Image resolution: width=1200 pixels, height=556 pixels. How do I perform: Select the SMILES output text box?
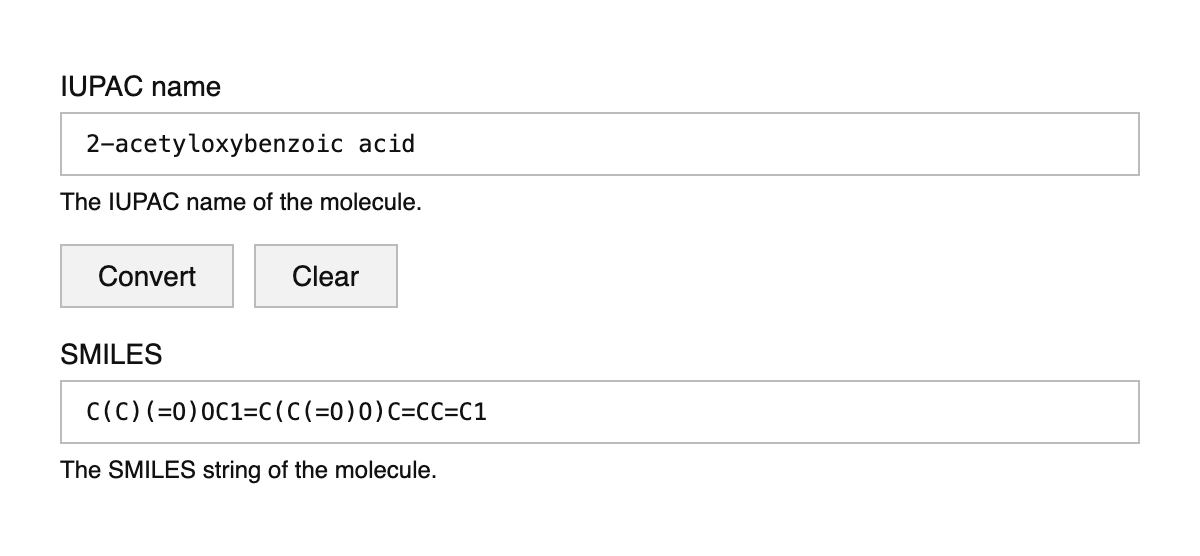point(600,411)
